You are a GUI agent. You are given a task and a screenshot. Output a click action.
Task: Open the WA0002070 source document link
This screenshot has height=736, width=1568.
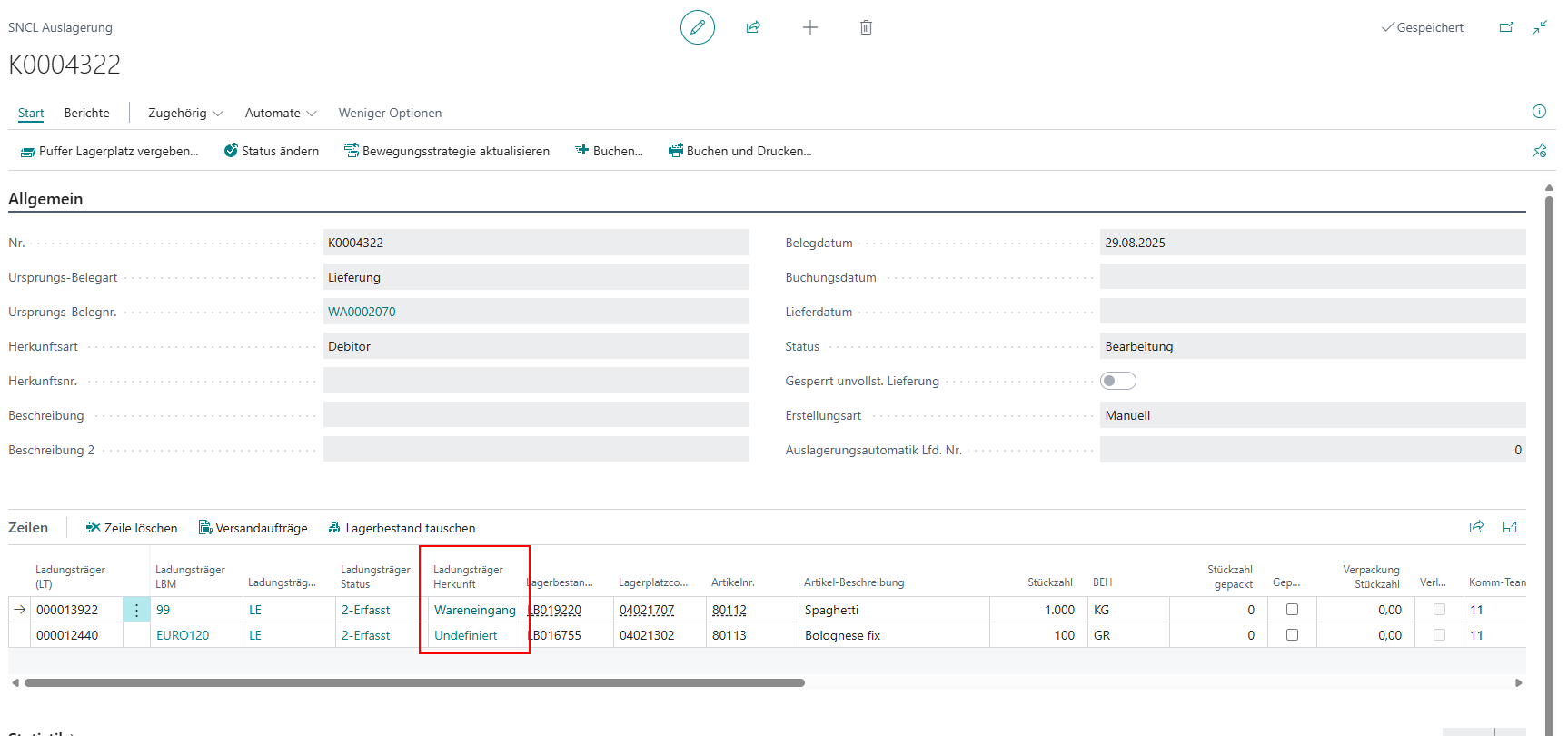pos(362,312)
